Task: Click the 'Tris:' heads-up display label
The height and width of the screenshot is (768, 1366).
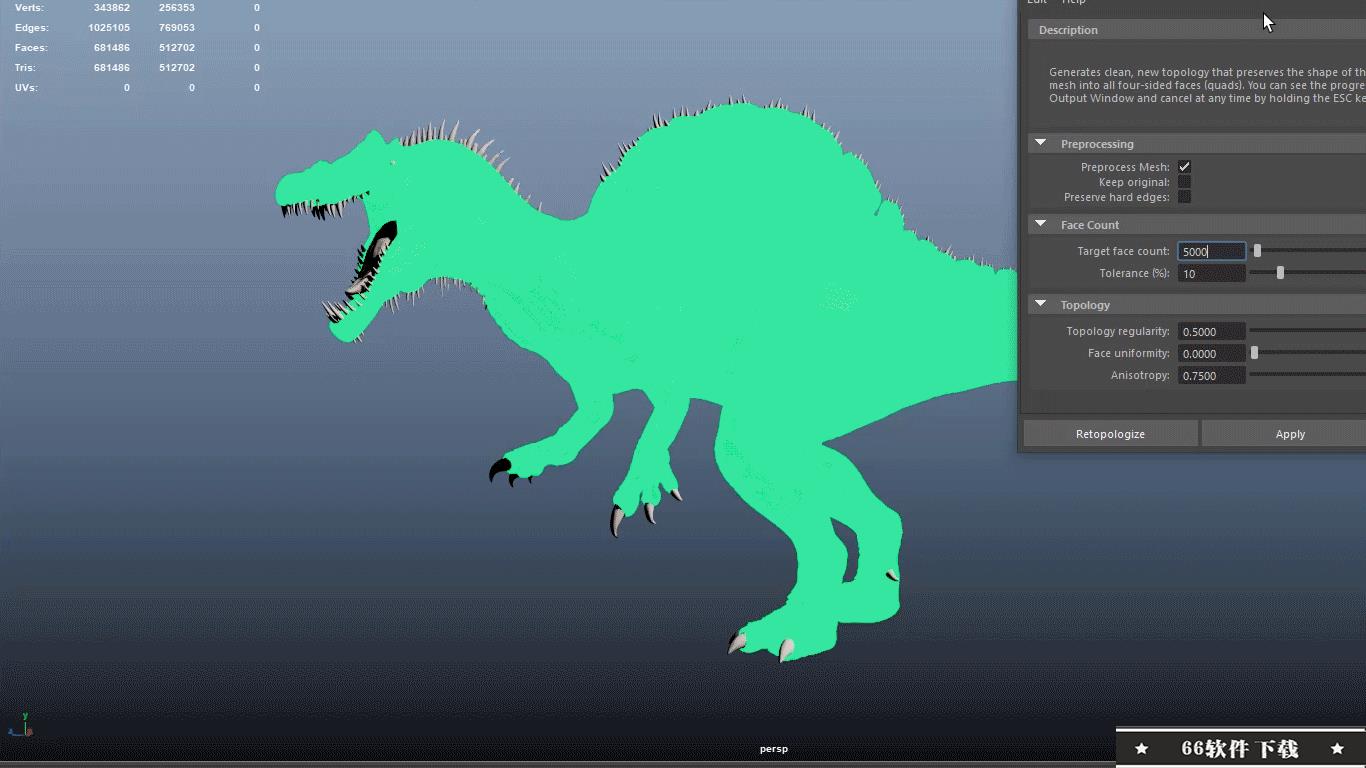Action: (x=25, y=68)
